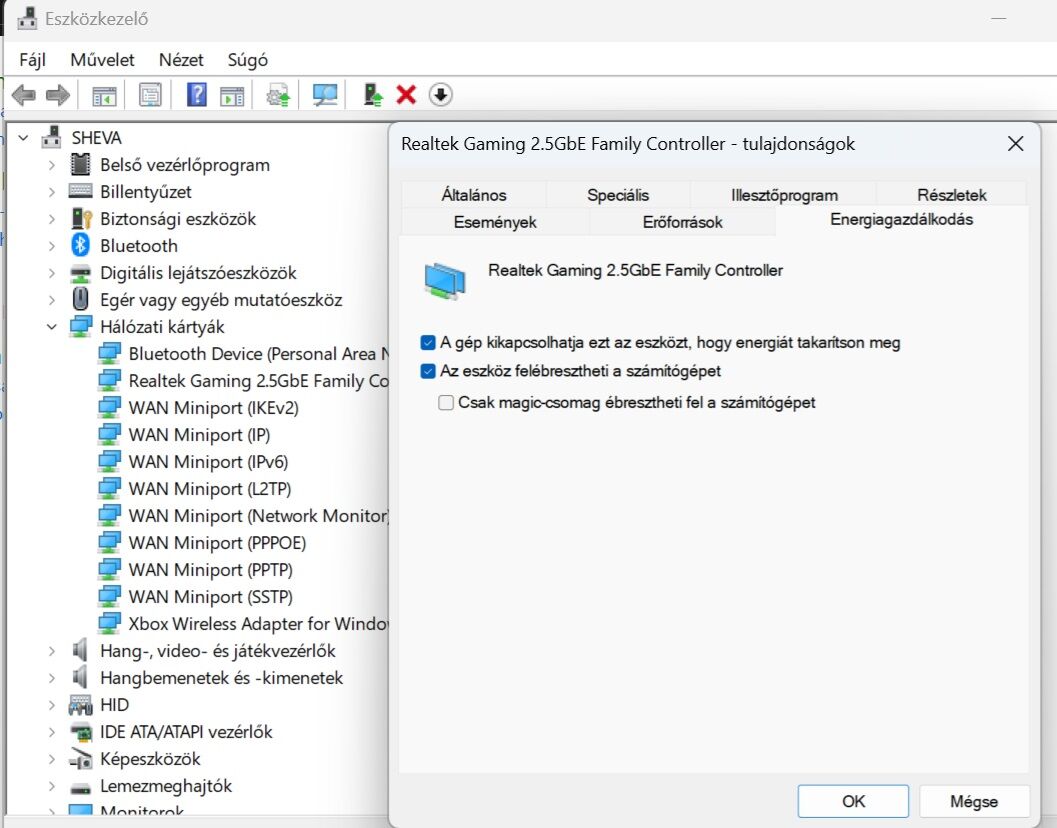1057x828 pixels.
Task: Expand the Bluetooth category chevron
Action: (x=52, y=245)
